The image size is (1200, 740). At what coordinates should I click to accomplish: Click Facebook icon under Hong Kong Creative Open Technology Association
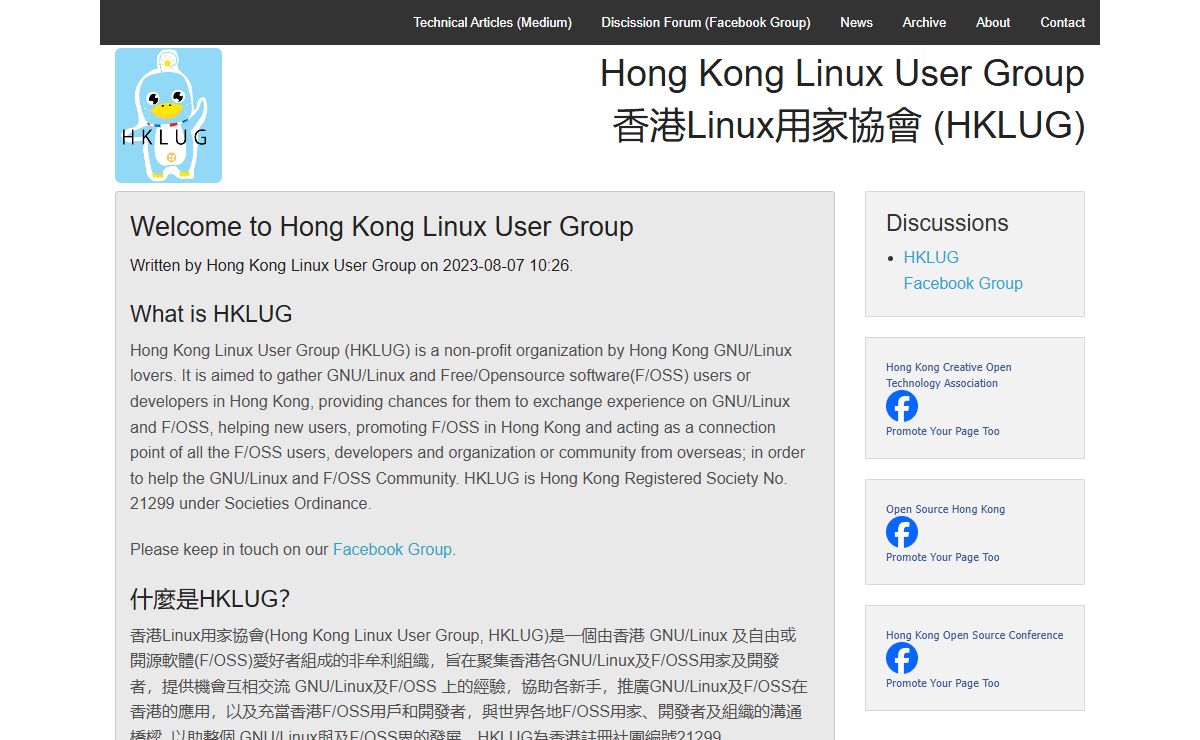click(x=901, y=406)
